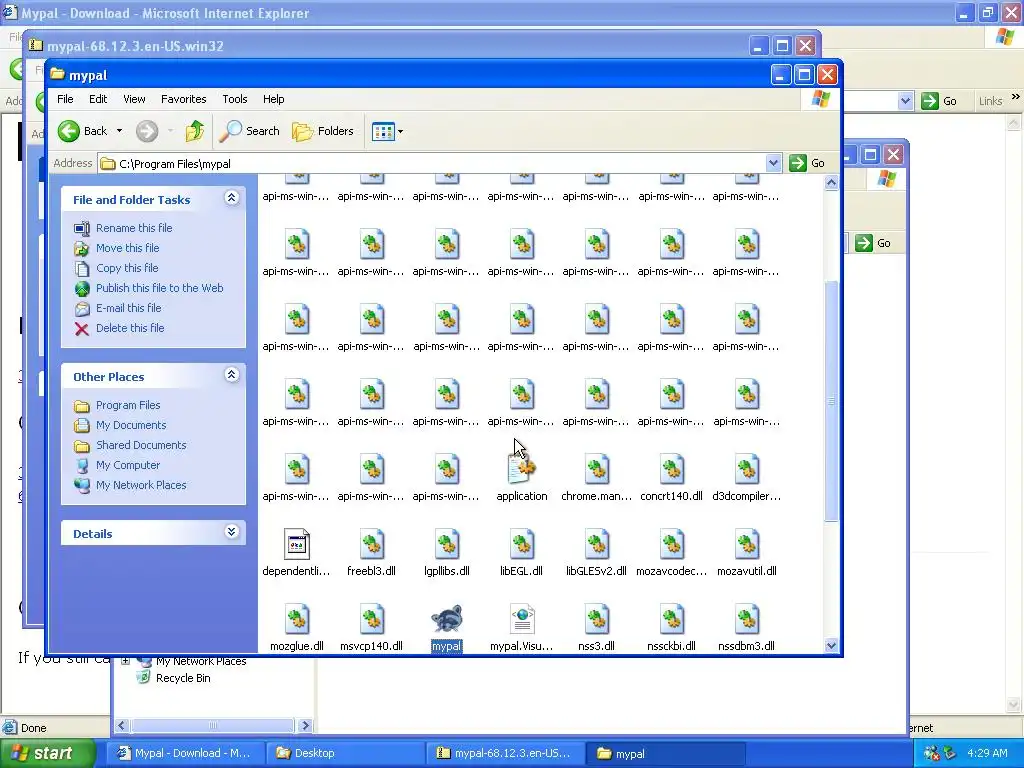
Task: Collapse the Other Places panel
Action: (x=231, y=375)
